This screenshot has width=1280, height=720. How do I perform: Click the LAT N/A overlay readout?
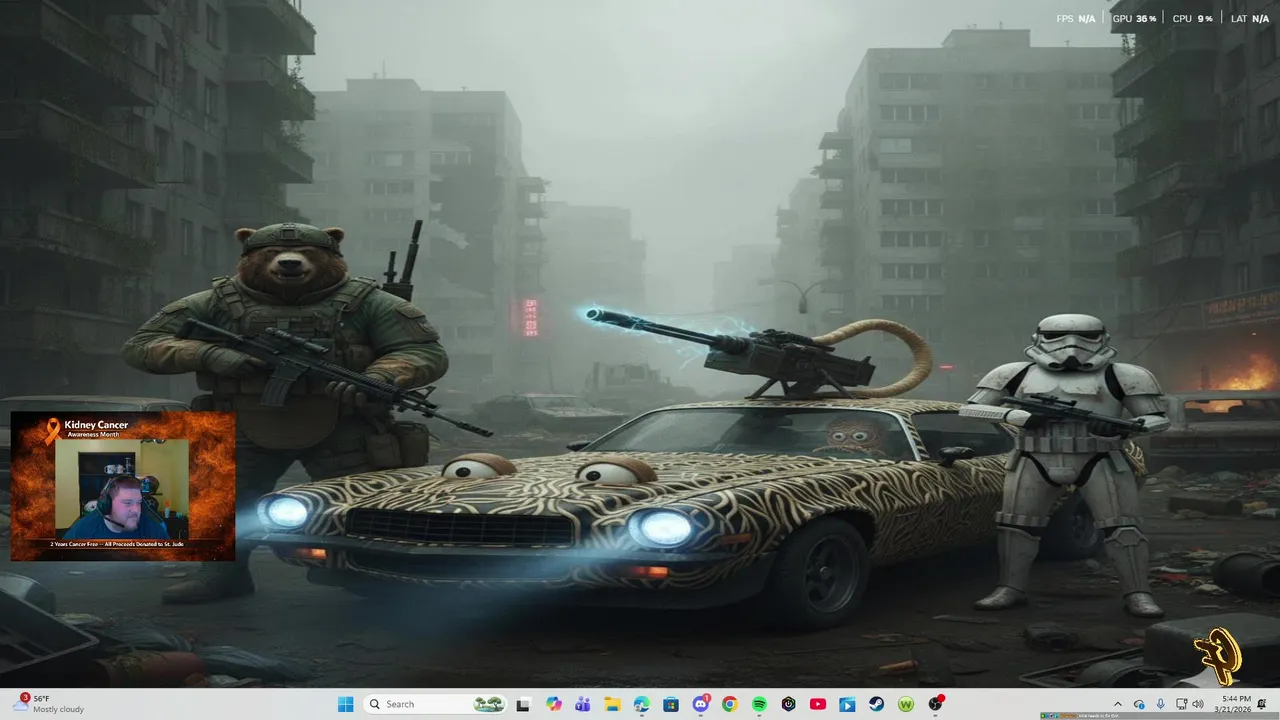point(1249,18)
